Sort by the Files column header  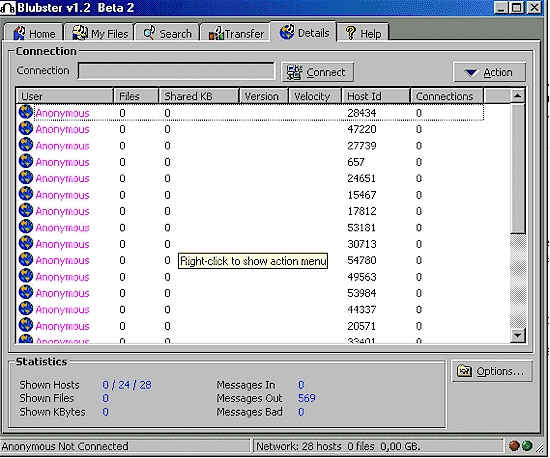(x=136, y=96)
